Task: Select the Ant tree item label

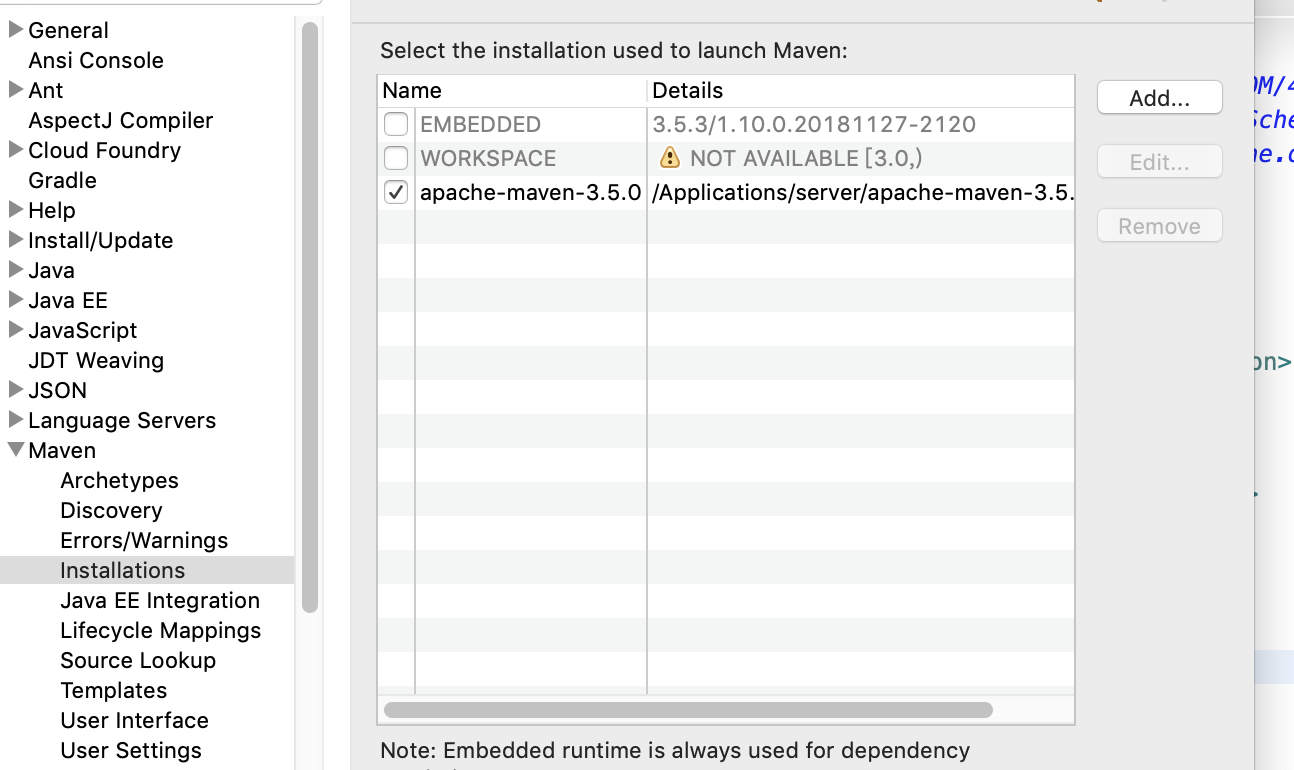Action: (46, 90)
